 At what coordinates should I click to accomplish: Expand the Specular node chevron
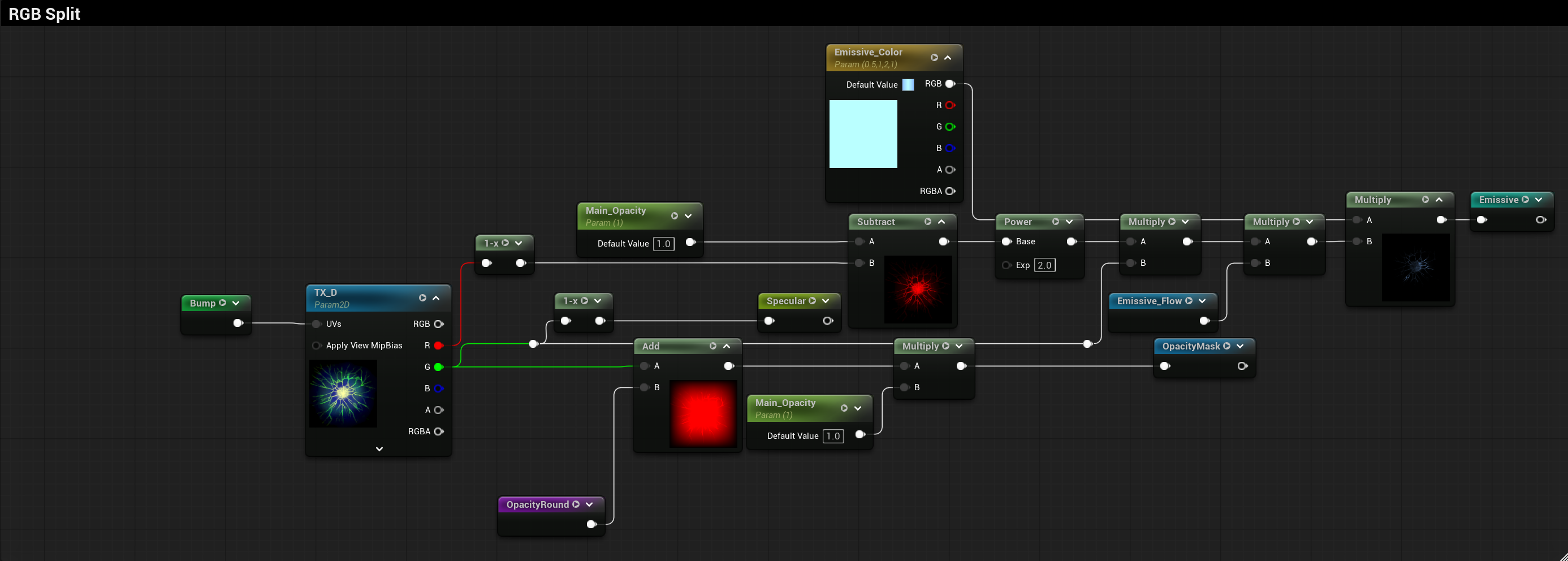tap(826, 301)
